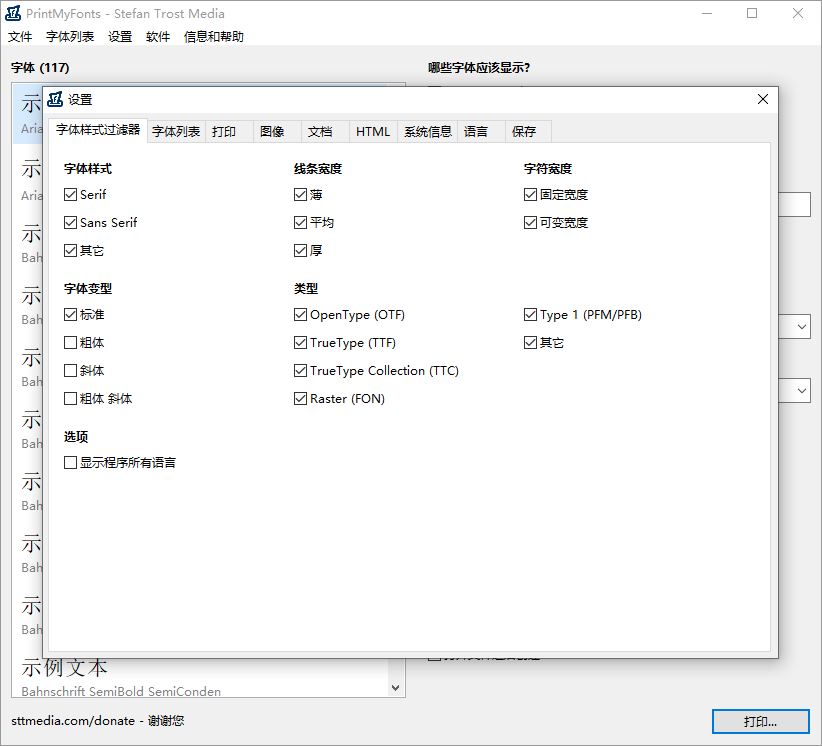The height and width of the screenshot is (746, 822).
Task: Open the 字体列表 menu in menu bar
Action: pos(70,37)
